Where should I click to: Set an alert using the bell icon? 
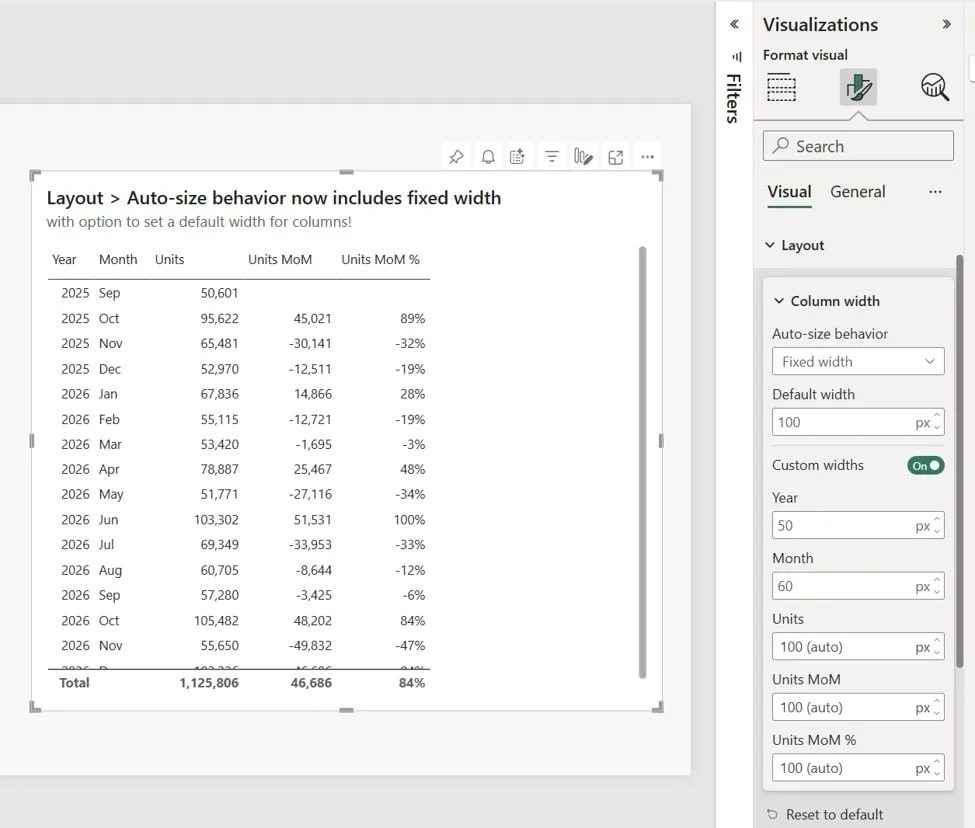[488, 157]
